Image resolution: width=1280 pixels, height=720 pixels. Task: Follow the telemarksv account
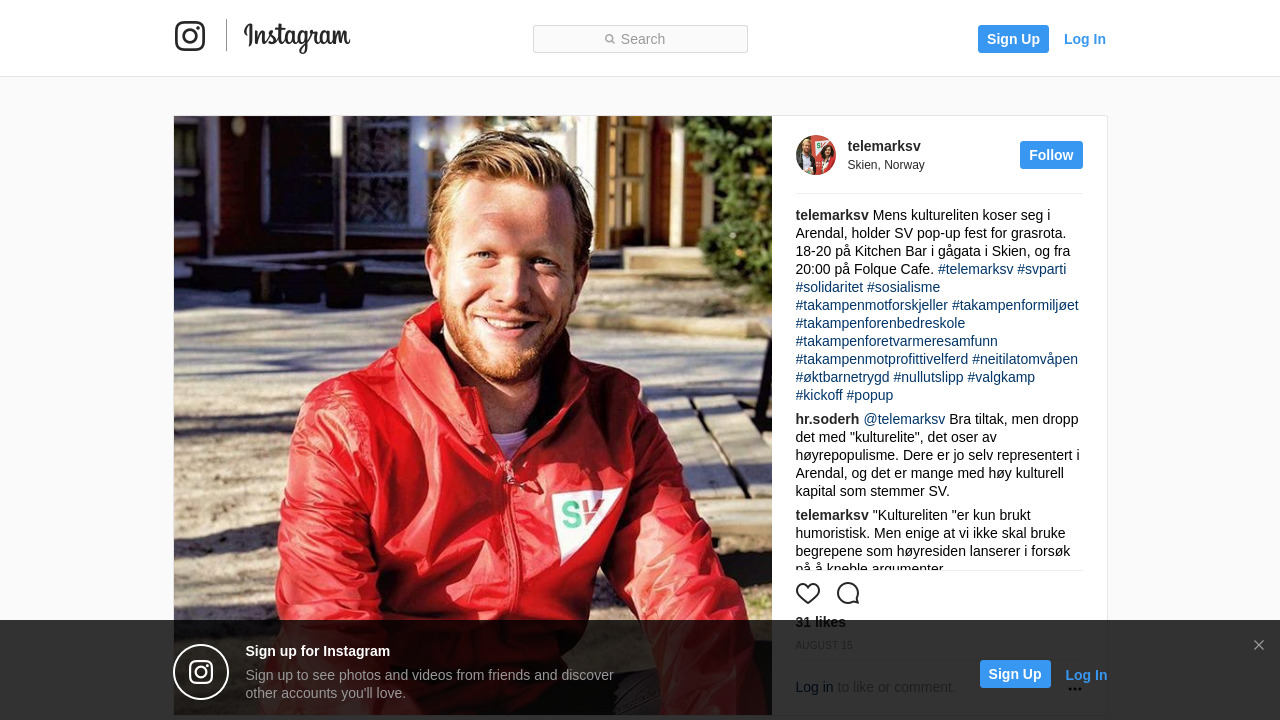click(1051, 155)
